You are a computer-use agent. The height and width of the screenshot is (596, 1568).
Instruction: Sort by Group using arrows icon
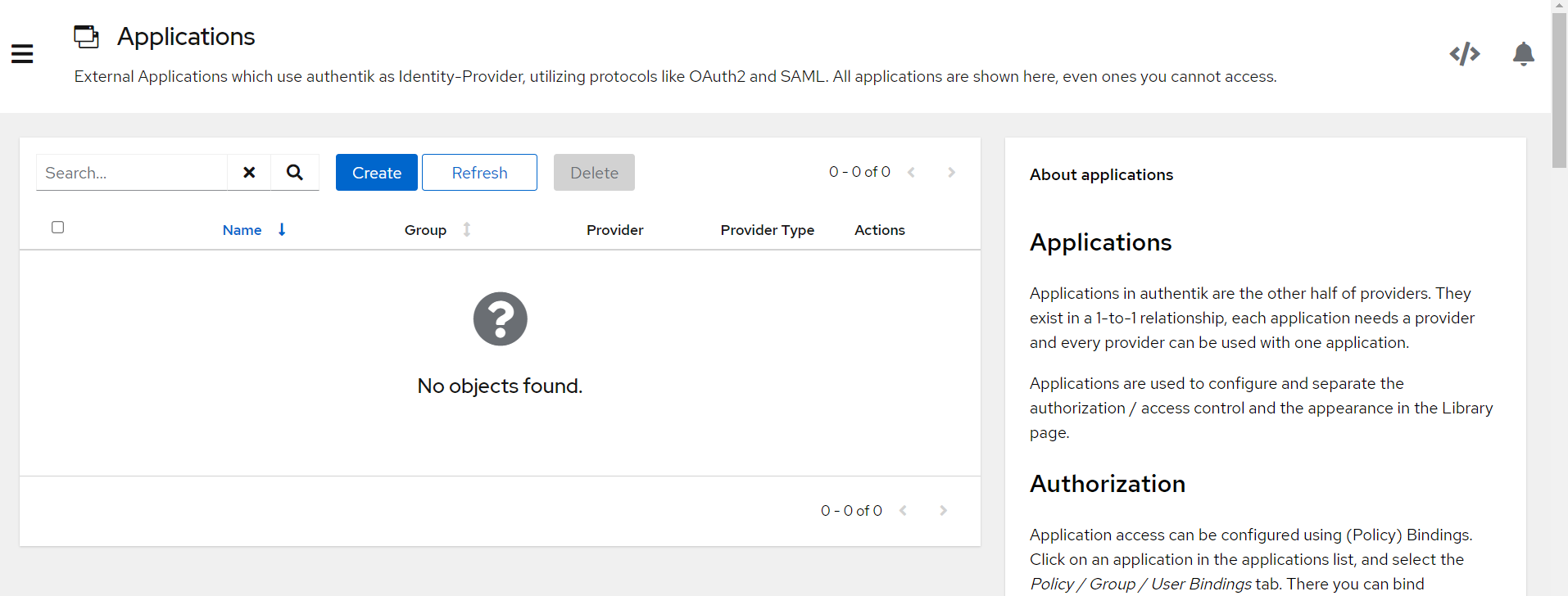467,230
